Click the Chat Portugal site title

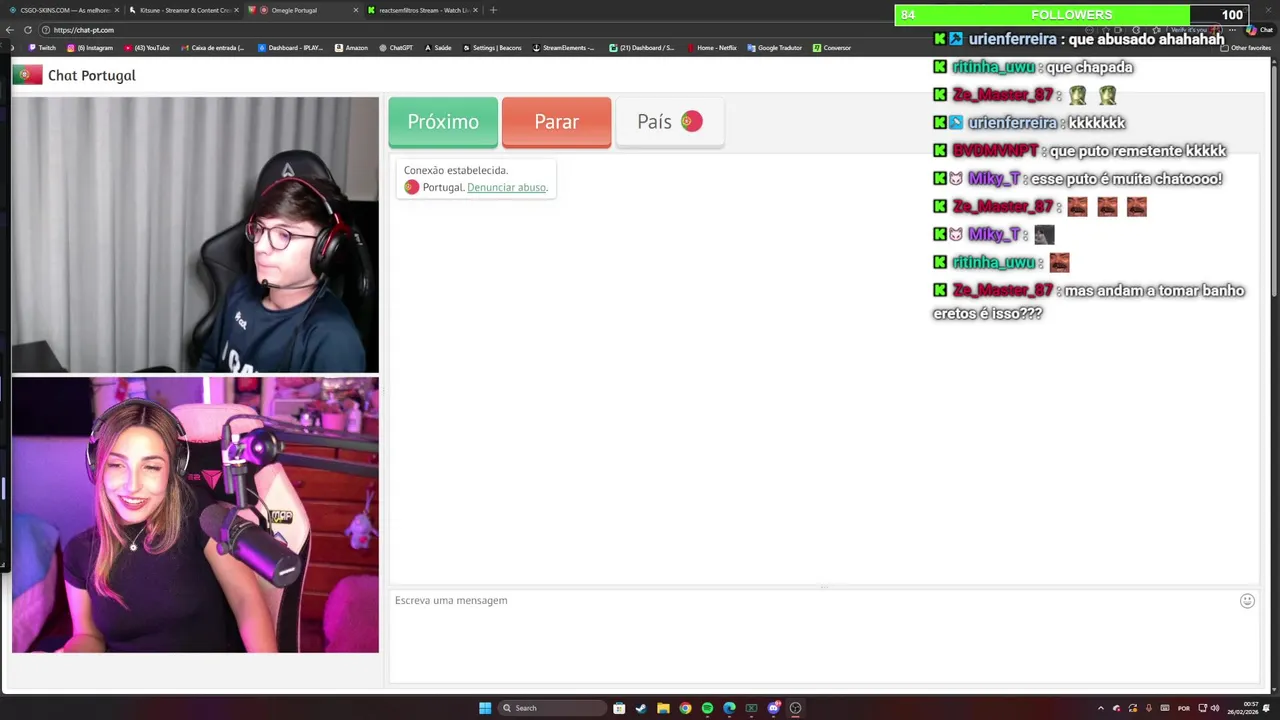click(x=91, y=75)
